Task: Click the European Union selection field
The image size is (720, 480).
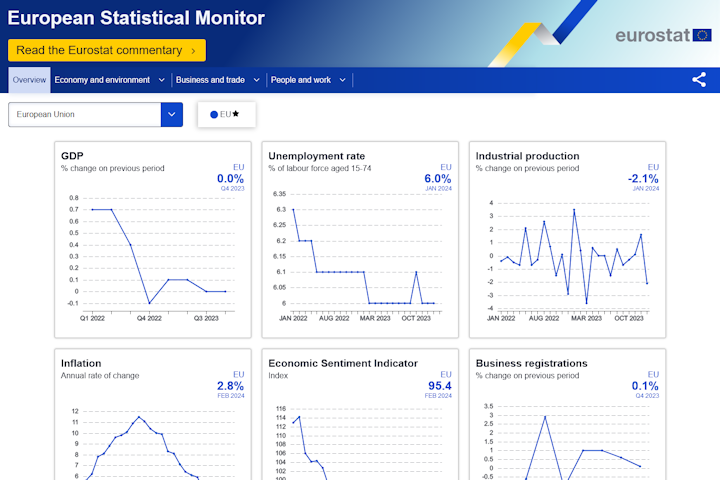Action: (85, 114)
